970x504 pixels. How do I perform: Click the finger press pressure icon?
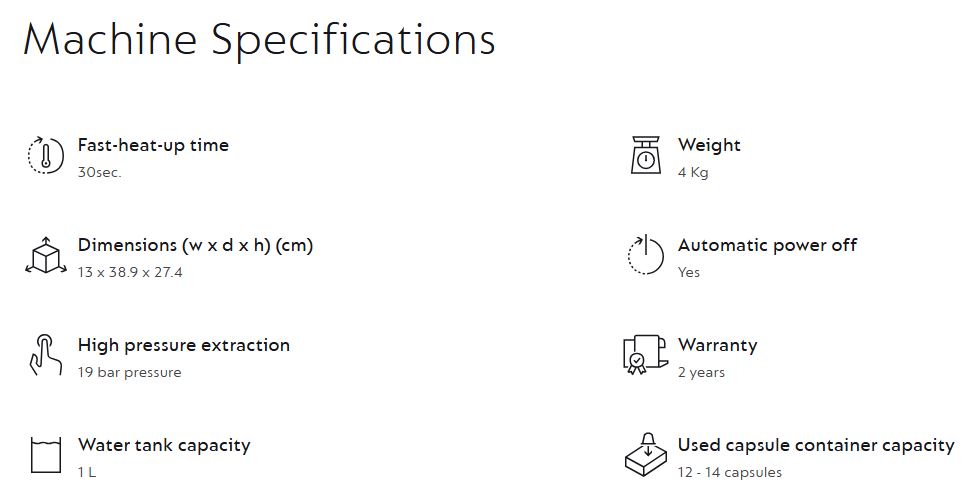pos(45,355)
